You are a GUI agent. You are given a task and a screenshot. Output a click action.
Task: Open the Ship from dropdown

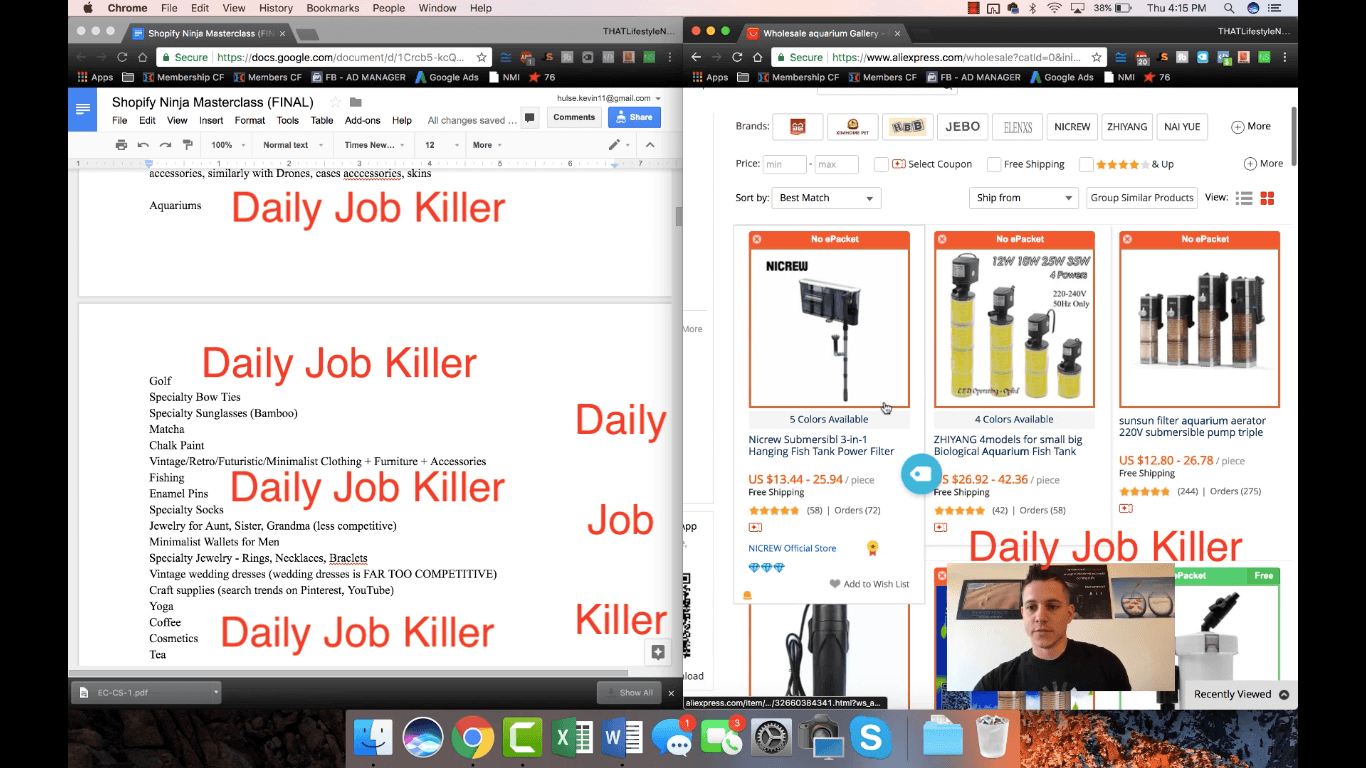(x=1023, y=198)
